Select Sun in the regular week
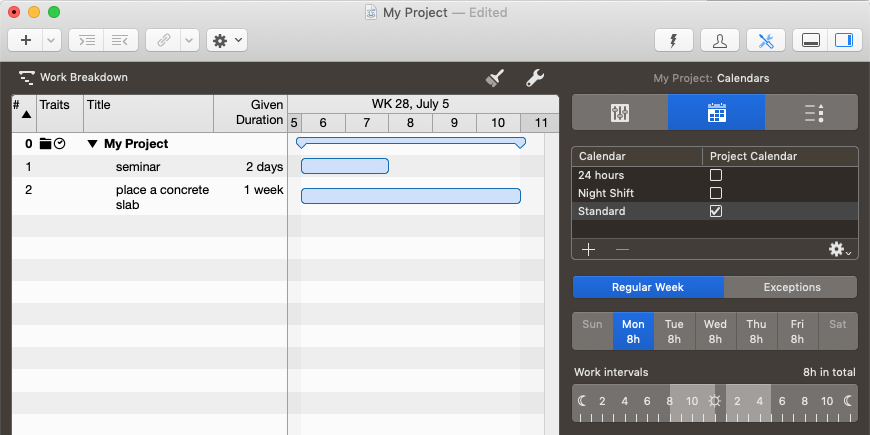Screen dimensions: 870x435 click(x=592, y=331)
